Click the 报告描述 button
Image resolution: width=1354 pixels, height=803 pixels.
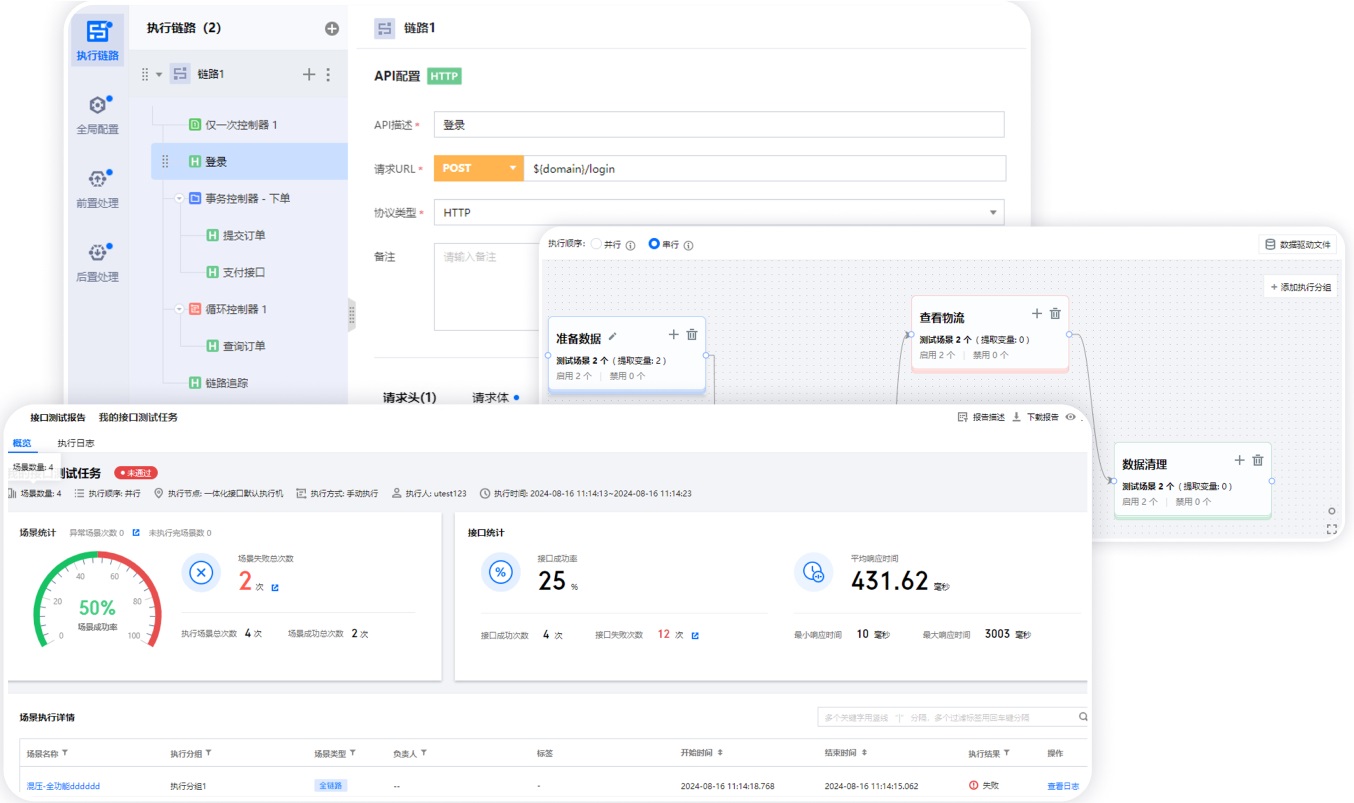tap(981, 417)
